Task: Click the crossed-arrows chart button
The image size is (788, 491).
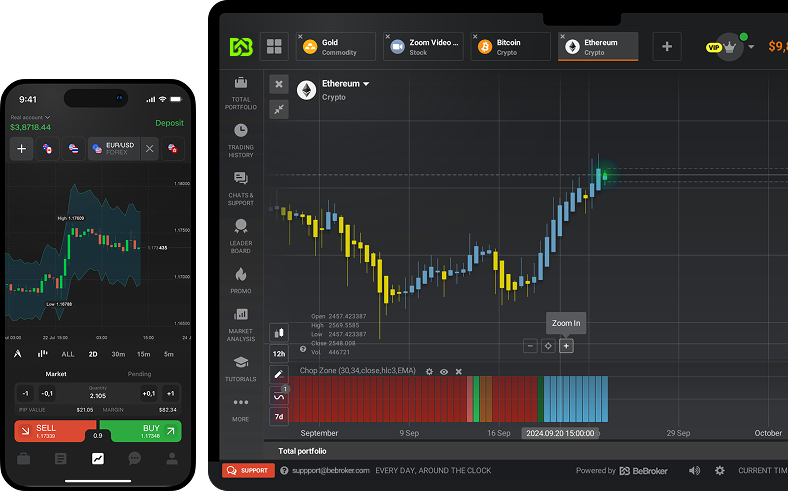Action: [279, 84]
